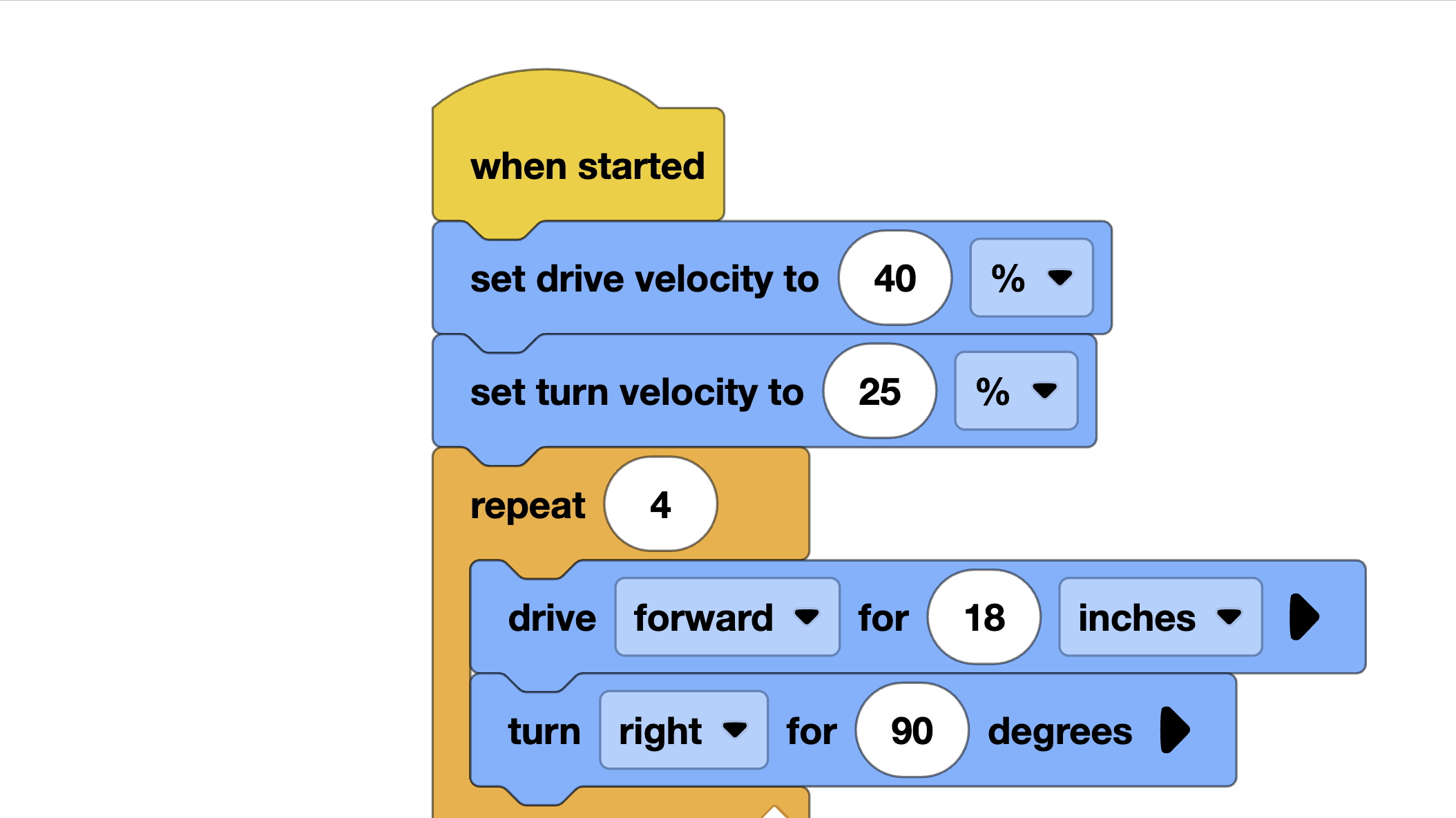Click the repeat count value of 4
Image resolution: width=1456 pixels, height=818 pixels.
point(660,505)
